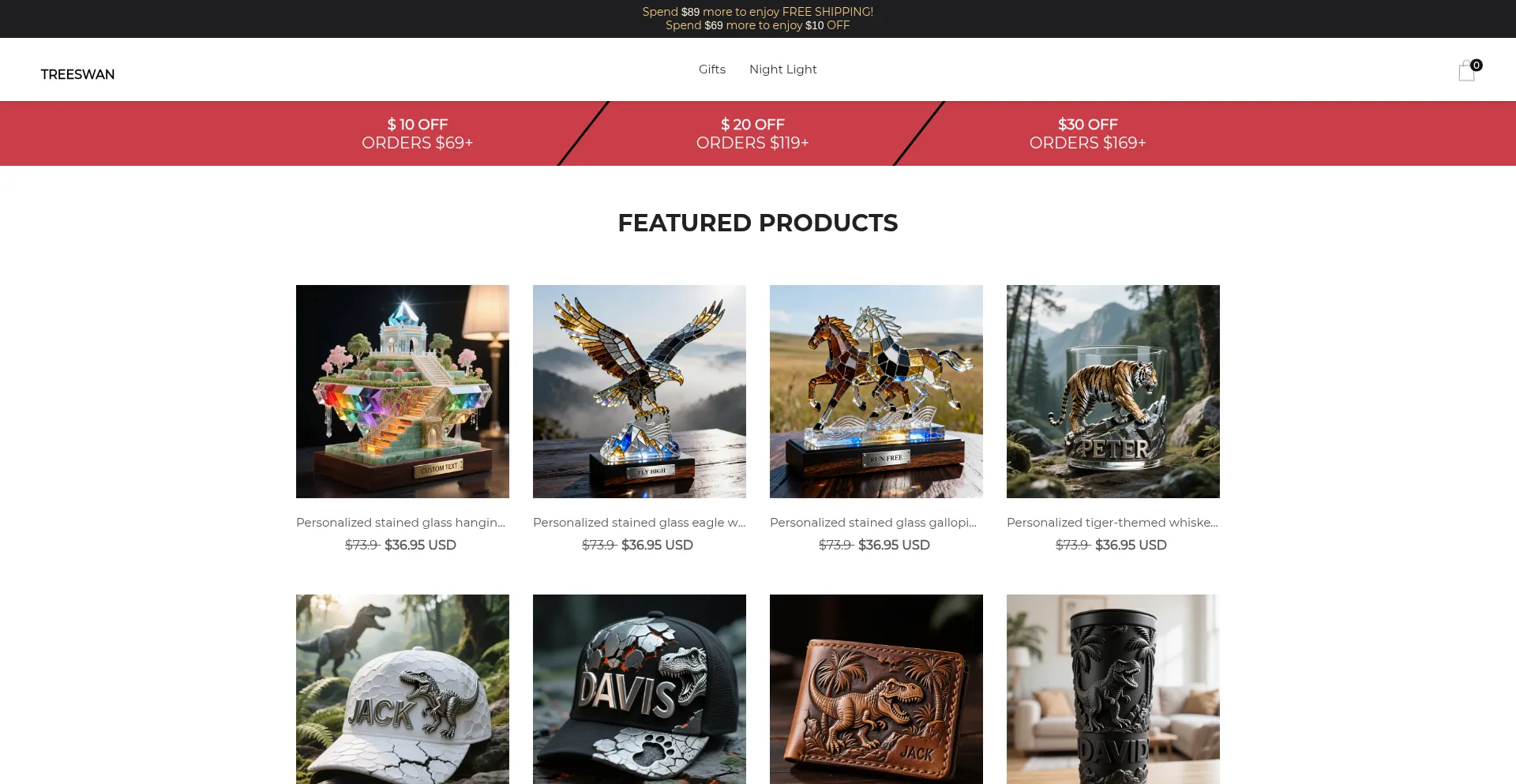Open the tiger whiskey glass PETER image
The width and height of the screenshot is (1516, 784).
[x=1113, y=392]
